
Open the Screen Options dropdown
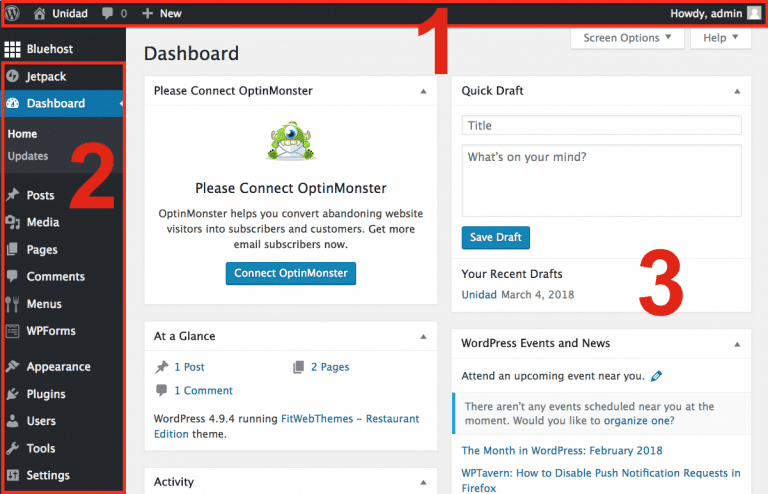tap(628, 38)
